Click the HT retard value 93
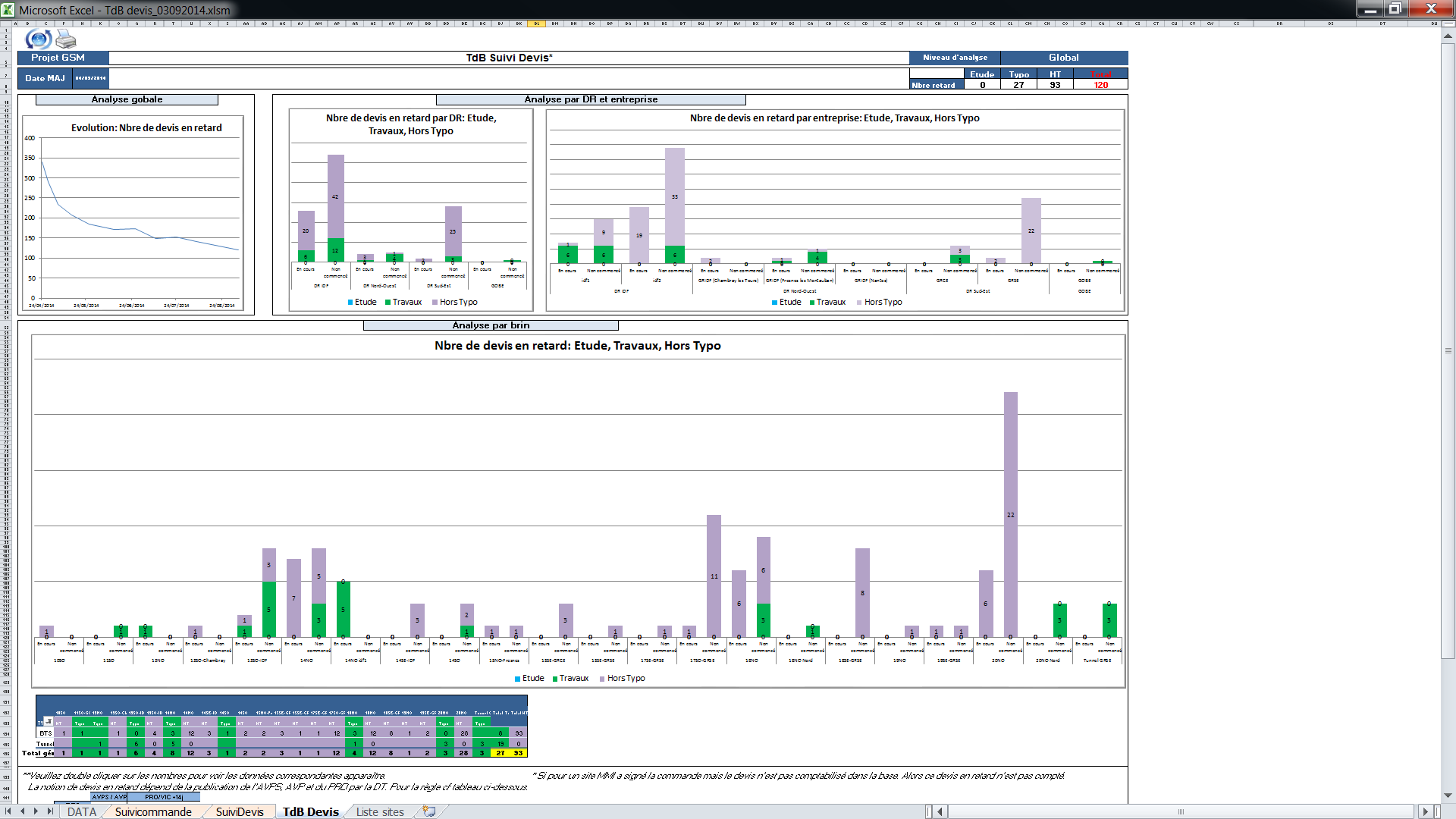Screen dimensions: 1456x819 (x=1055, y=85)
